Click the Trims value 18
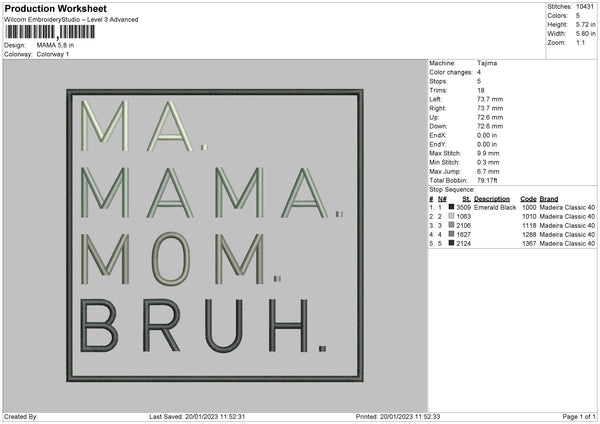 [481, 90]
